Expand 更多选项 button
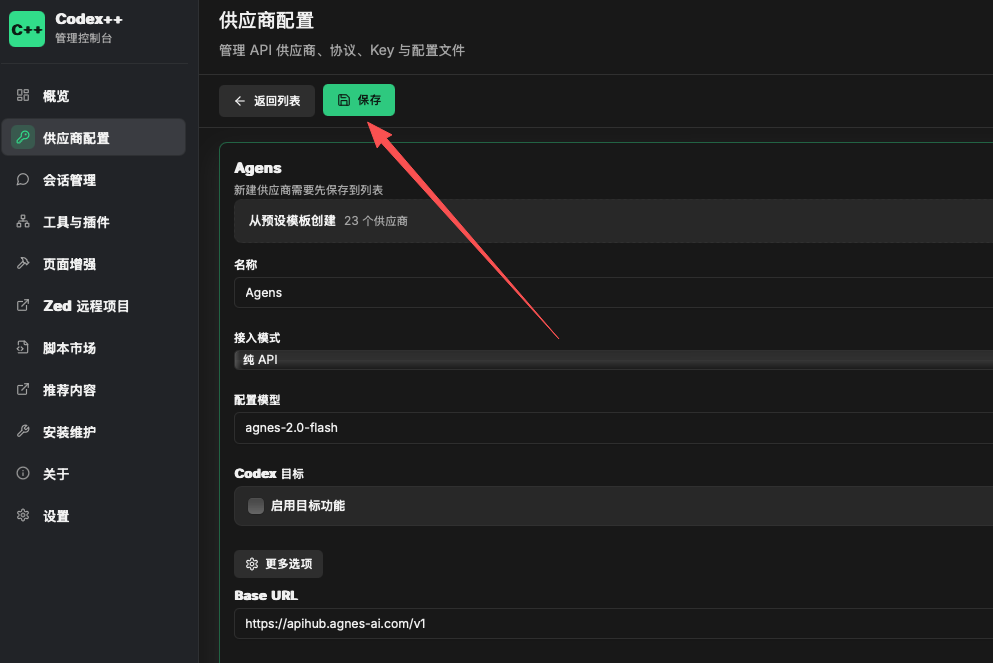The image size is (993, 663). click(x=279, y=564)
